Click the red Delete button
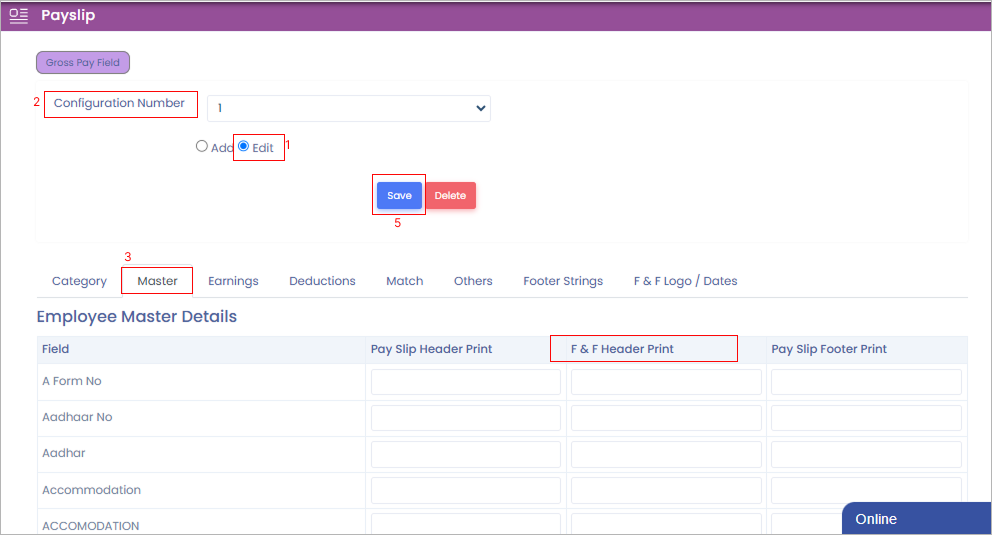This screenshot has width=992, height=535. [x=450, y=196]
